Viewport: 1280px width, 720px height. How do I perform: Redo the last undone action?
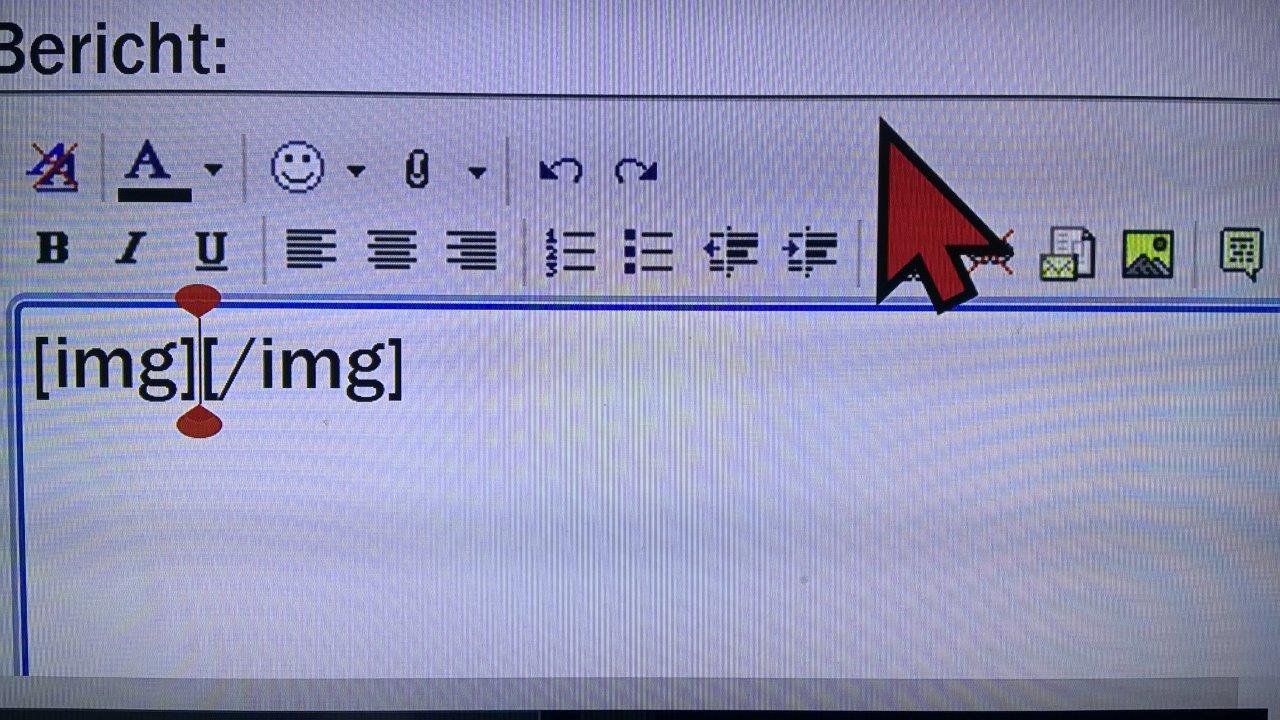pyautogui.click(x=635, y=170)
